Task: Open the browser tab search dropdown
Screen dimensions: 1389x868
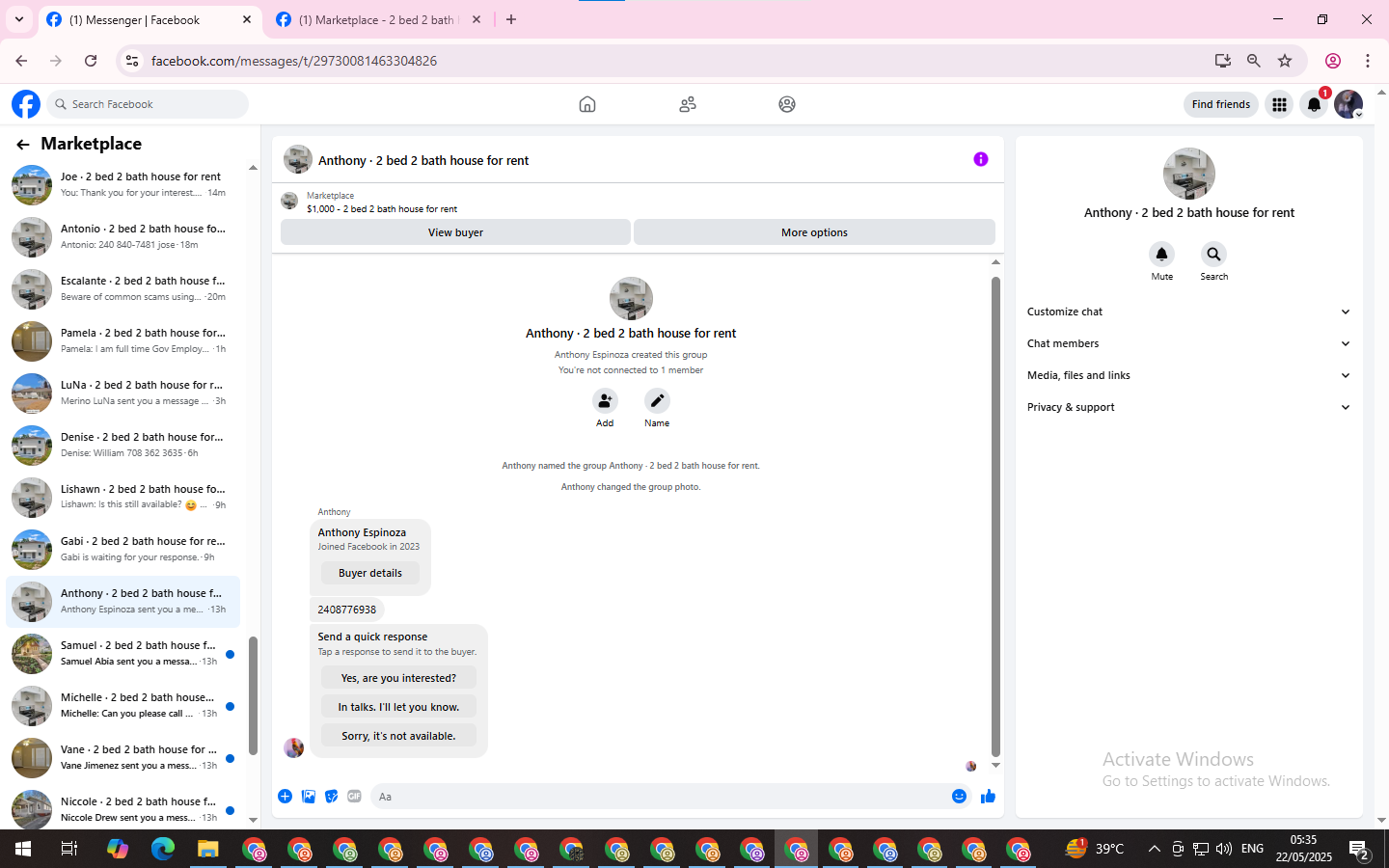Action: pyautogui.click(x=19, y=19)
